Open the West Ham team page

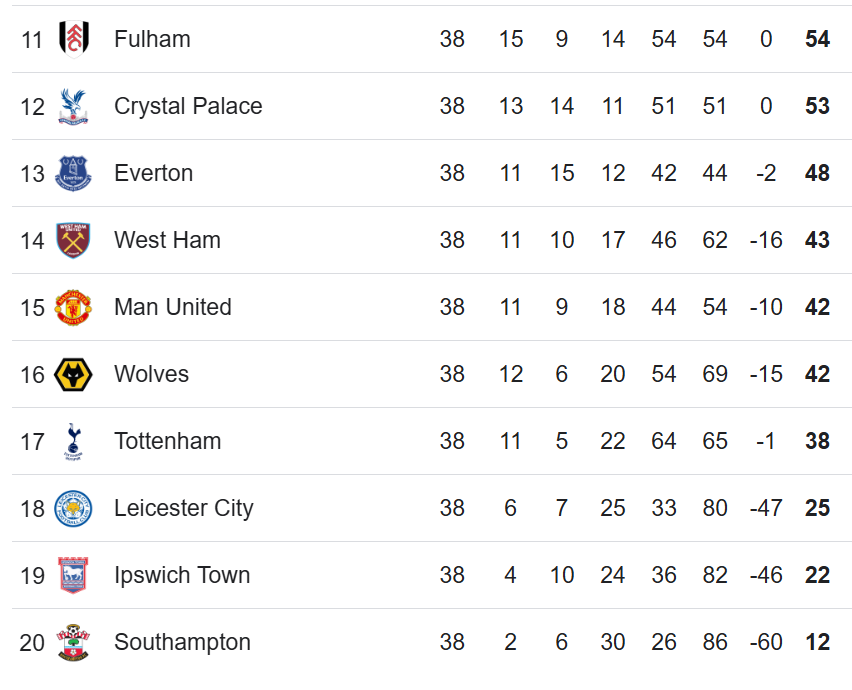tap(167, 240)
